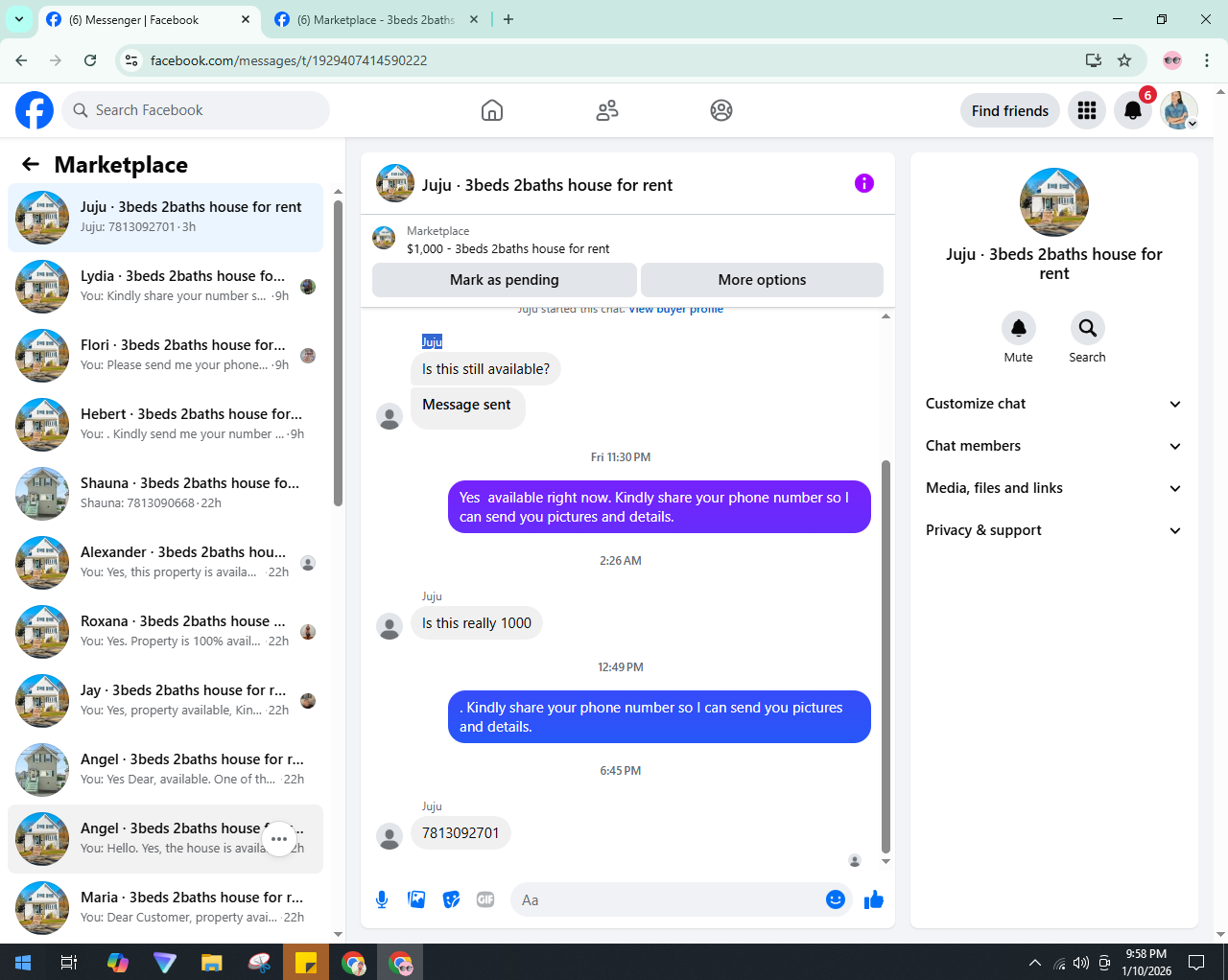Image resolution: width=1228 pixels, height=980 pixels.
Task: Open Windows Start menu
Action: 23,962
